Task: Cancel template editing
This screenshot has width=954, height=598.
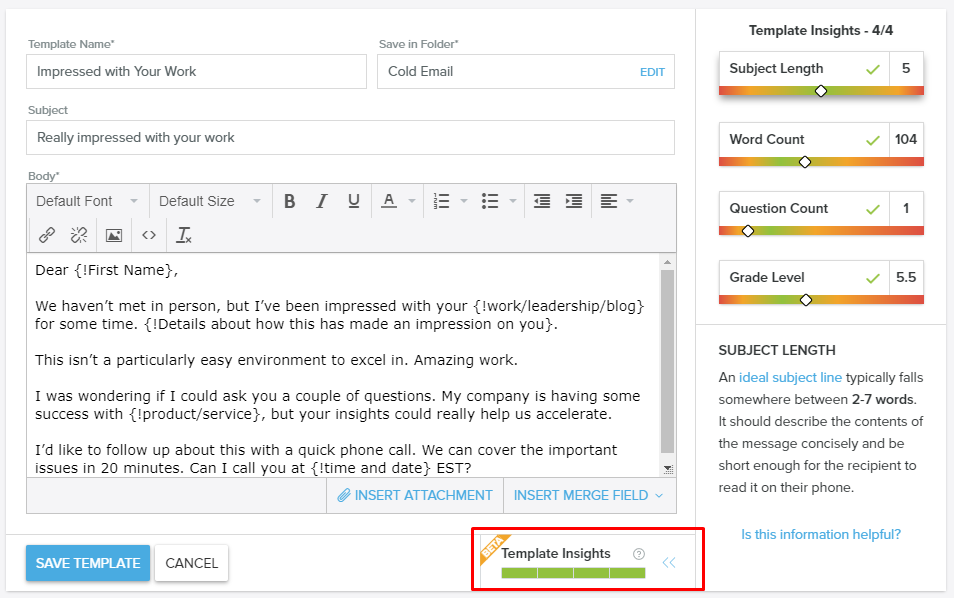Action: [x=192, y=563]
